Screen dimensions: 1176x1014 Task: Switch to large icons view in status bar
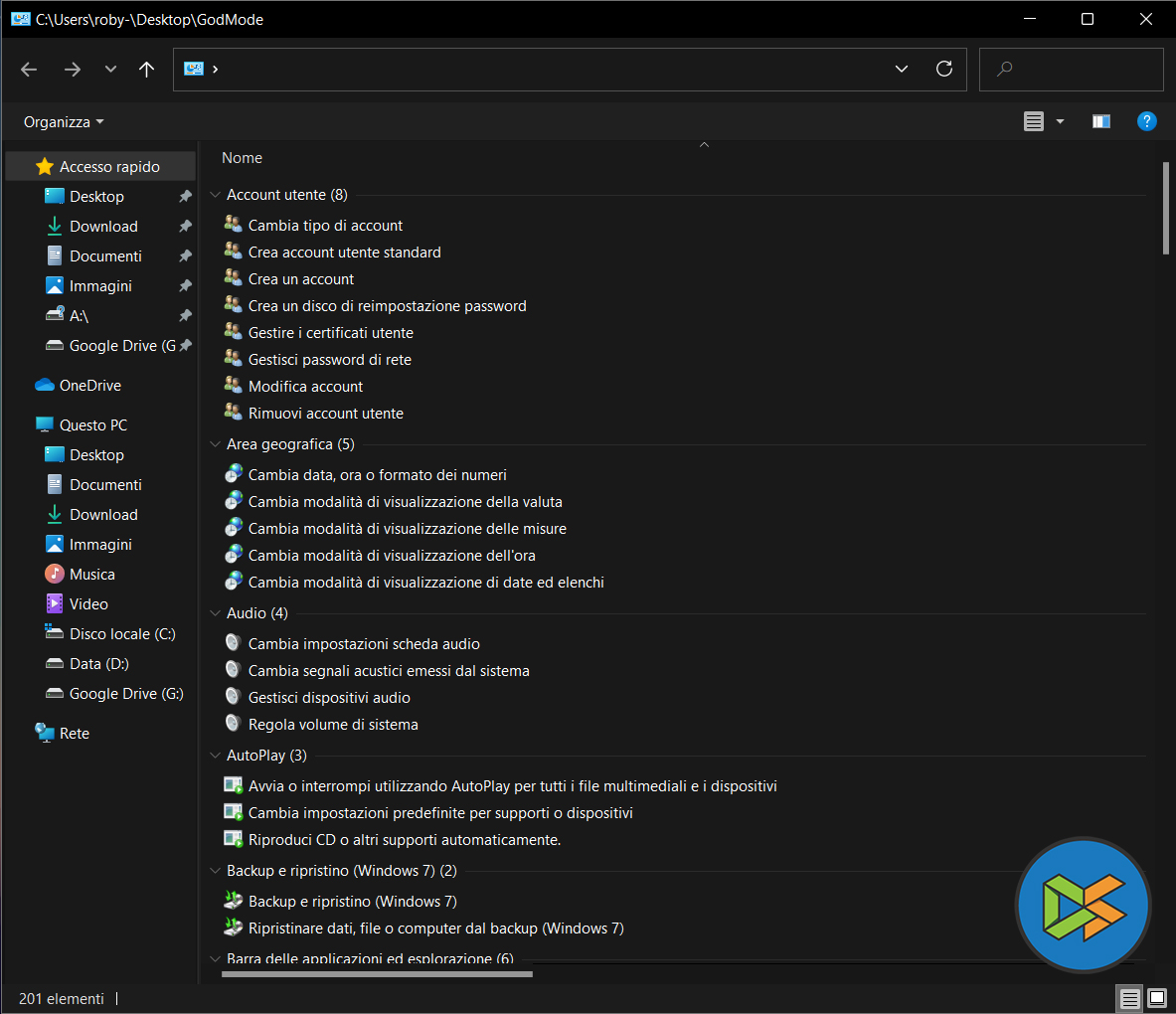pos(1157,998)
